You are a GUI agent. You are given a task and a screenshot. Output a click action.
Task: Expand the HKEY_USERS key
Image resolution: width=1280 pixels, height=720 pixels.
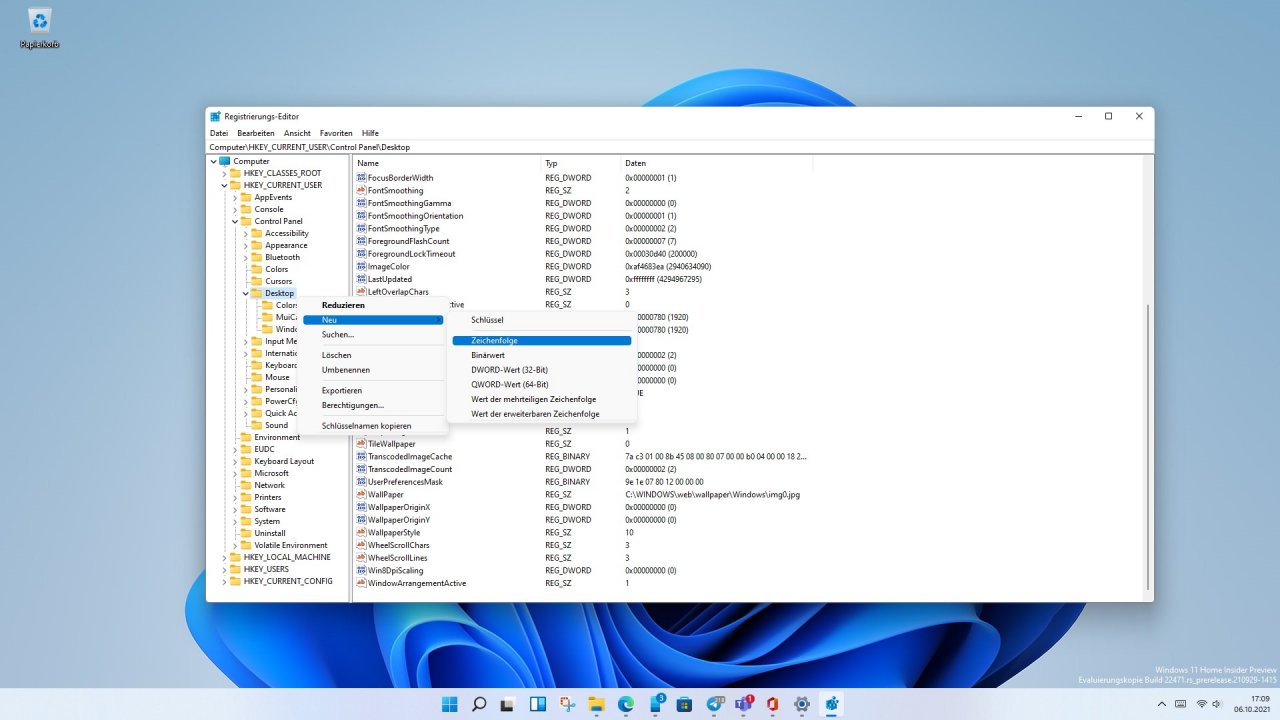(224, 569)
